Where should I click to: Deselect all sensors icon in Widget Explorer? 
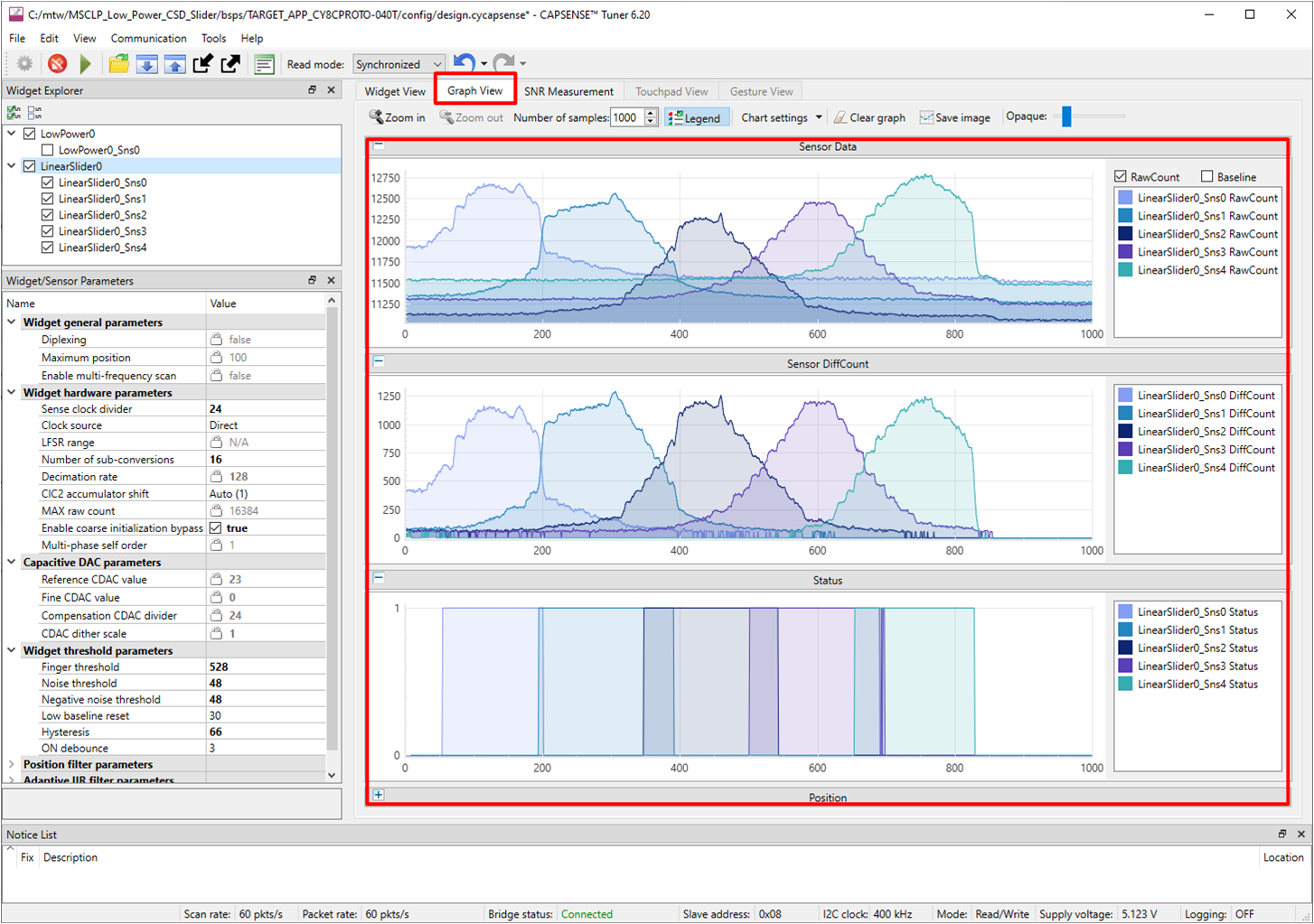coord(34,113)
